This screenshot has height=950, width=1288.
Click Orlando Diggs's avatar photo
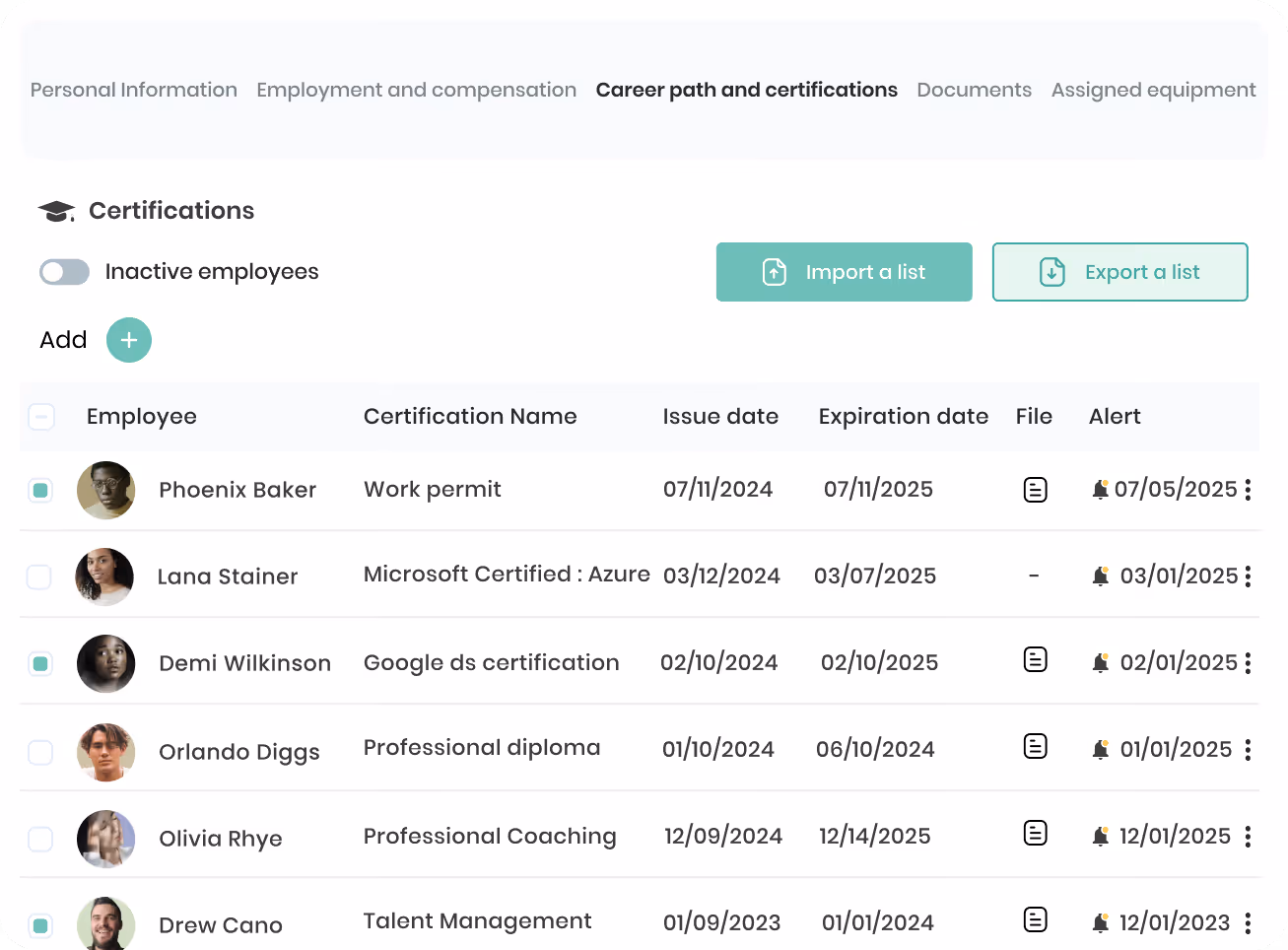pyautogui.click(x=105, y=752)
